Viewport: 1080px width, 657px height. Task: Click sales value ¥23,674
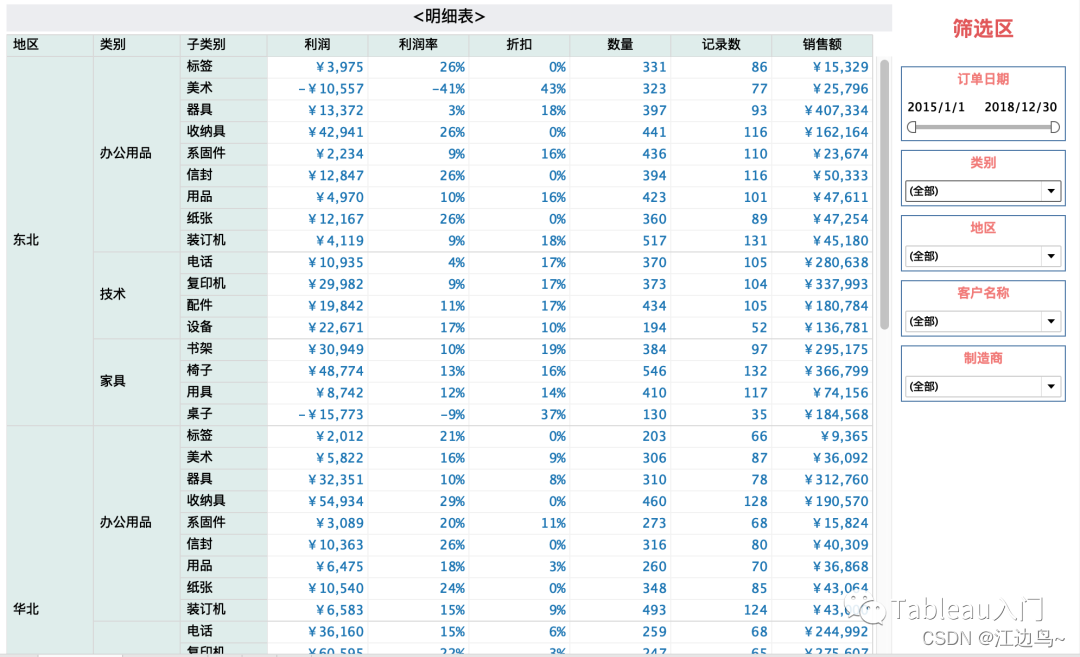point(840,154)
